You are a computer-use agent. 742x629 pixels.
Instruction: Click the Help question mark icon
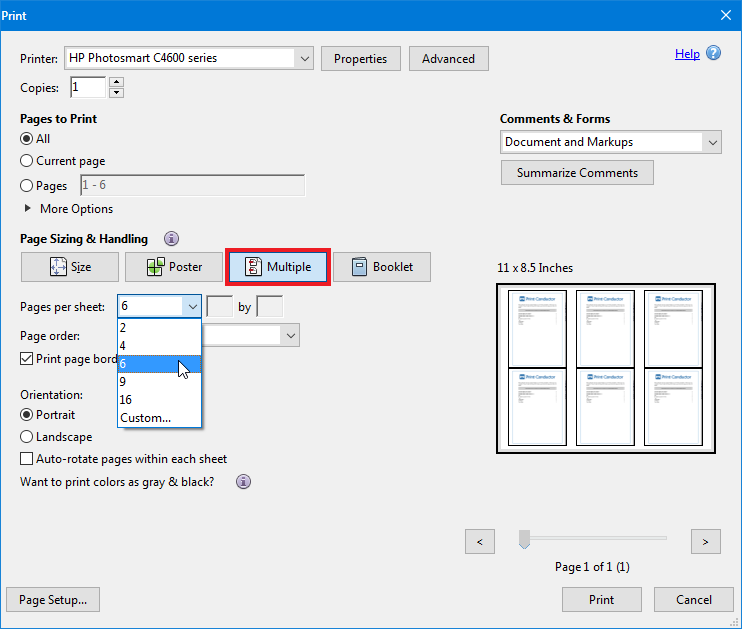713,54
